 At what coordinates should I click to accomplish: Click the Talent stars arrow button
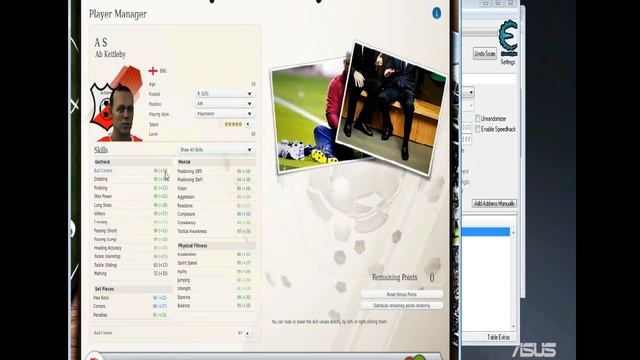click(248, 124)
